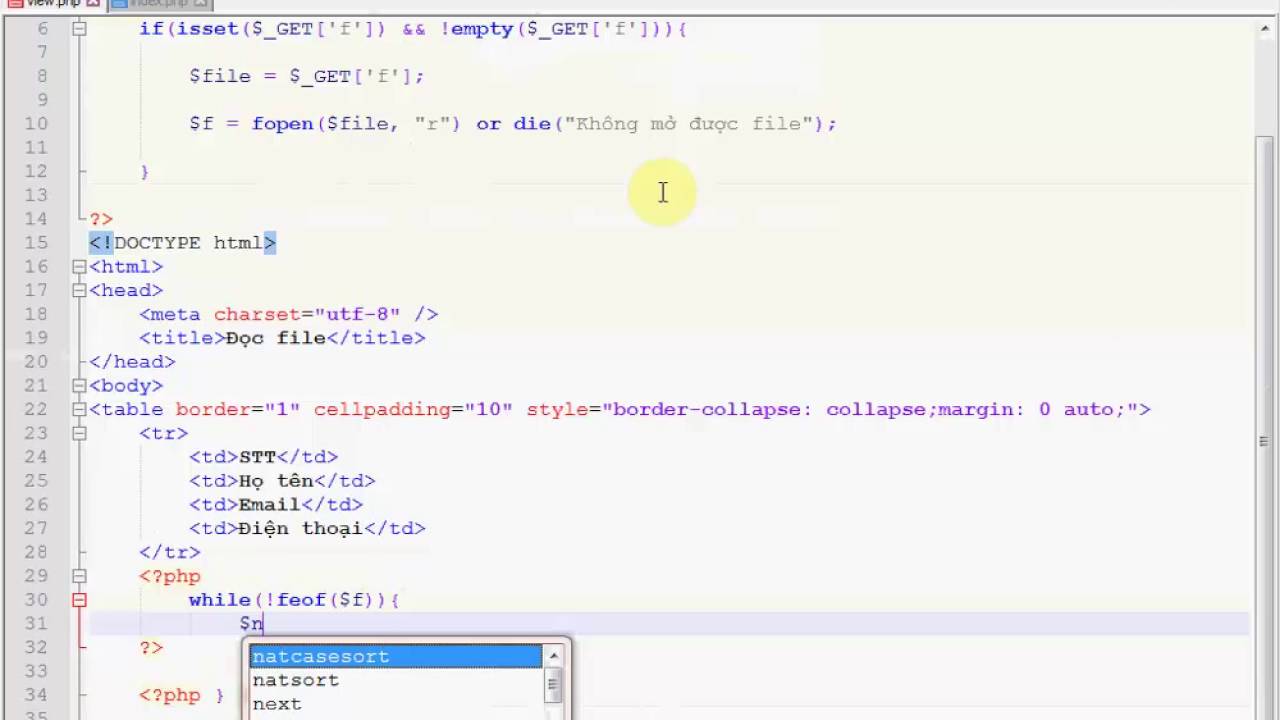
Task: Click the DOCTYPE html declaration
Action: [x=182, y=243]
